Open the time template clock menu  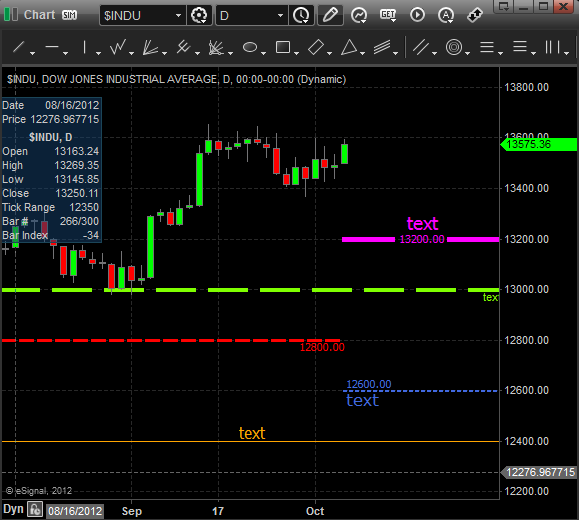click(301, 16)
